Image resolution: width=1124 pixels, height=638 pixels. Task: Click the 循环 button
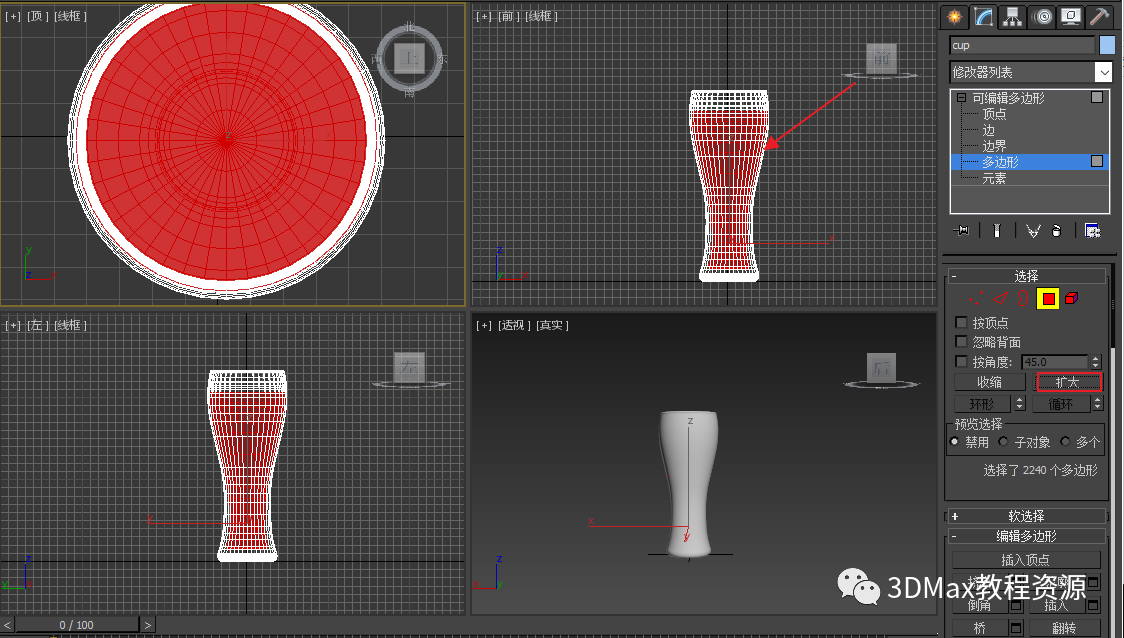pos(1061,404)
